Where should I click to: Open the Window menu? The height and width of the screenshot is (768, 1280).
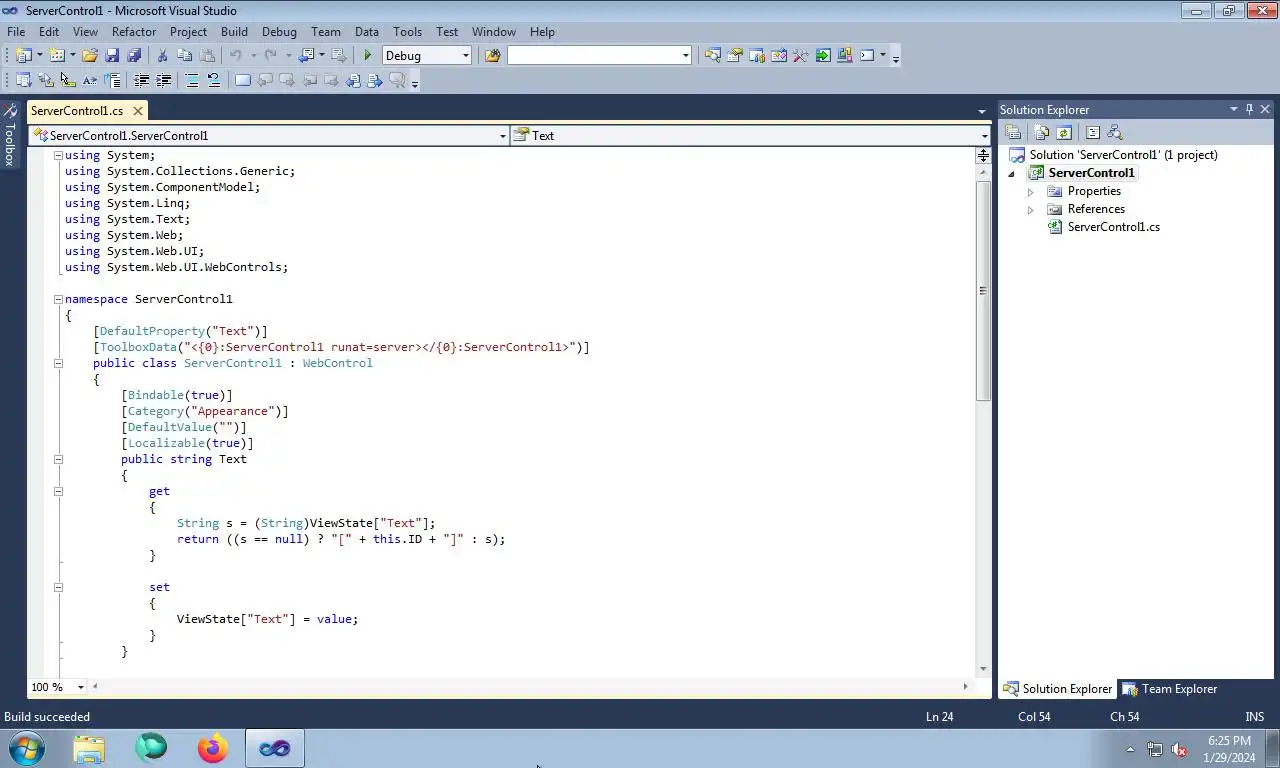494,32
